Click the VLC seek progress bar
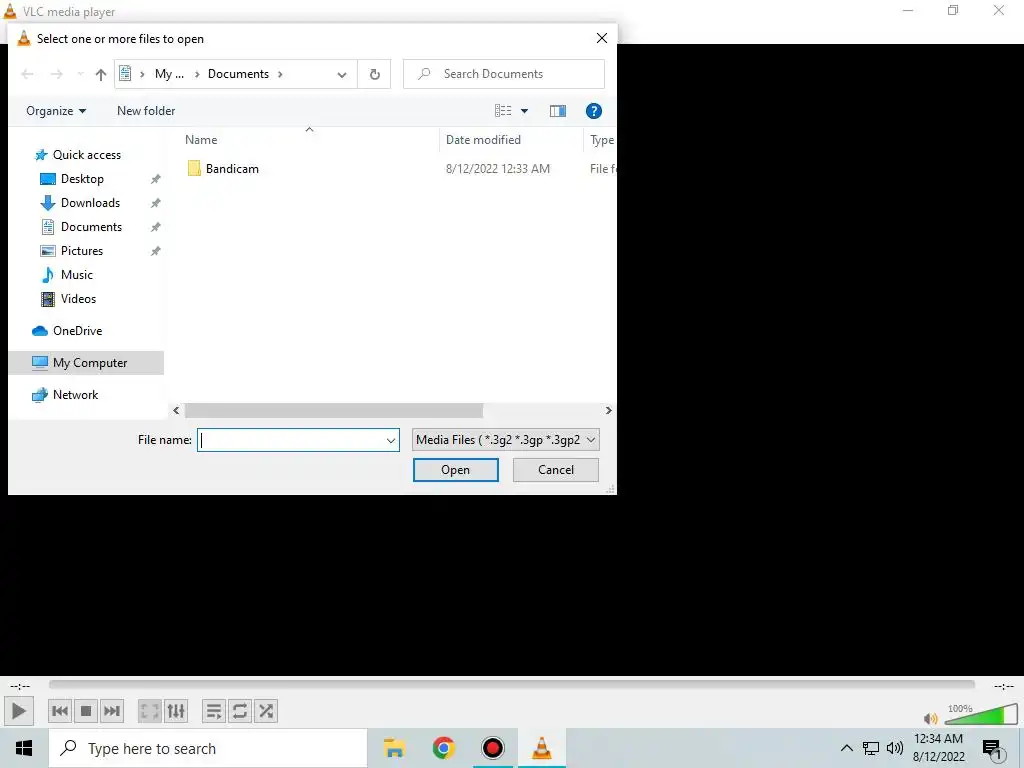Screen dimensions: 1024x768 click(511, 684)
